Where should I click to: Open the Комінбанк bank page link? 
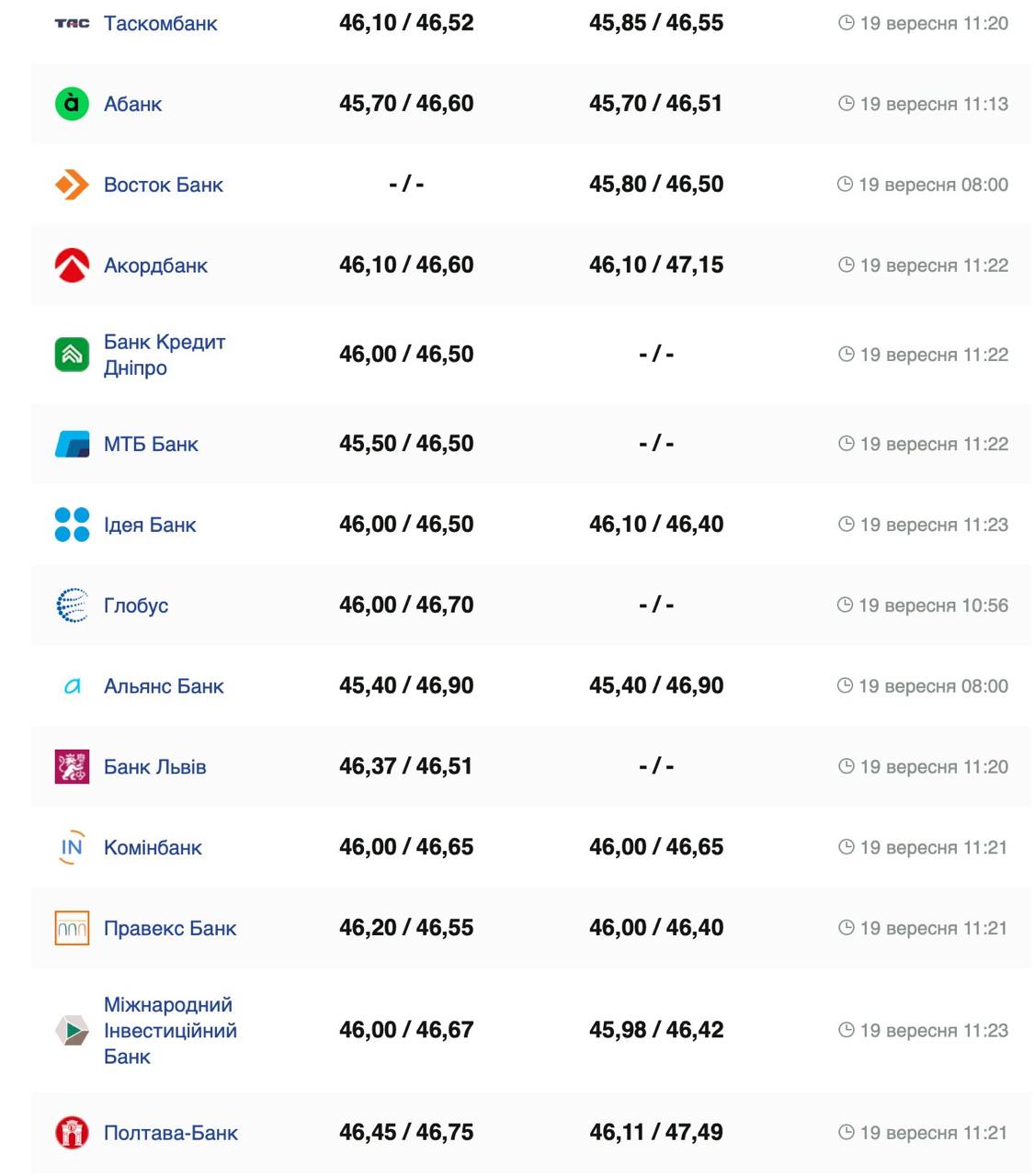(x=153, y=847)
